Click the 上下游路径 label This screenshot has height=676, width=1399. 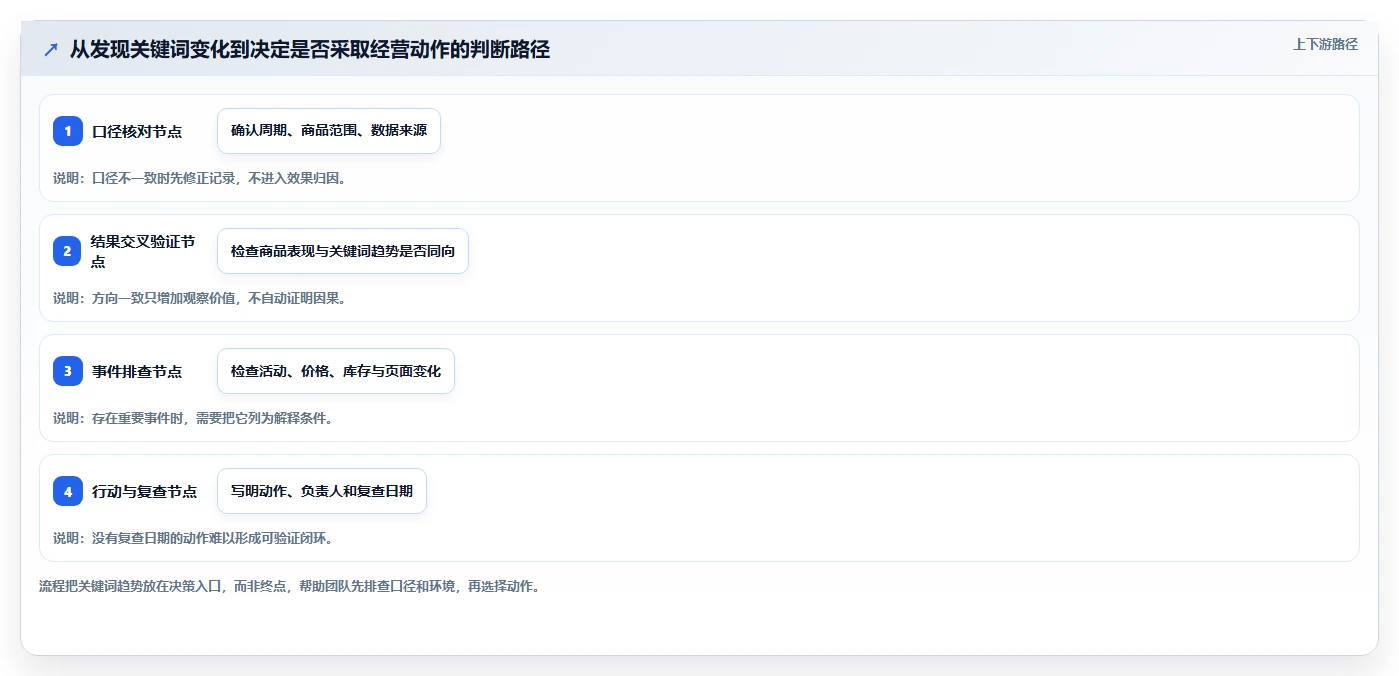[1325, 44]
